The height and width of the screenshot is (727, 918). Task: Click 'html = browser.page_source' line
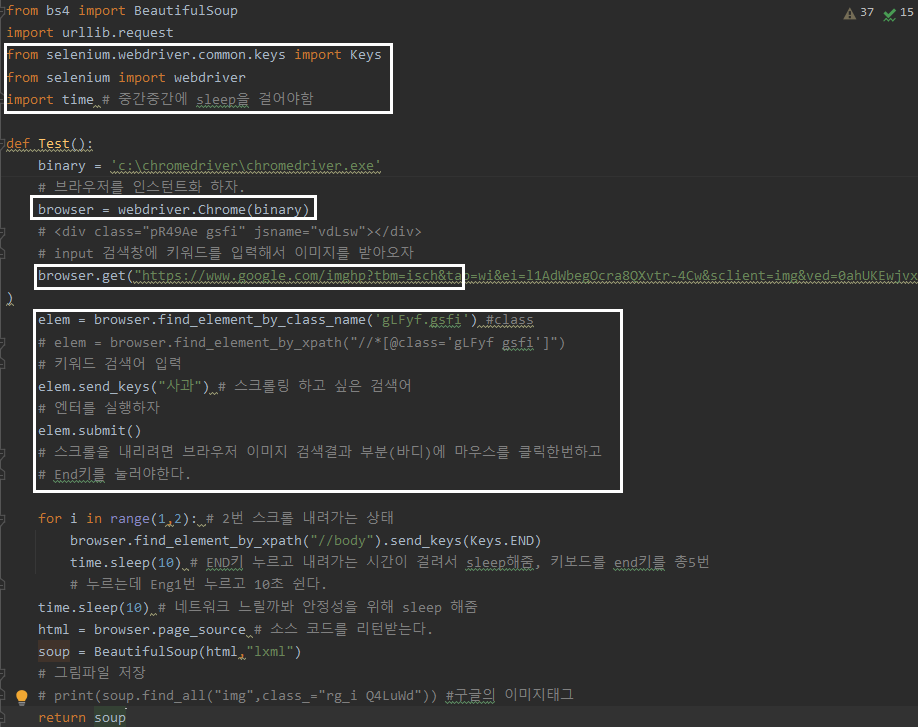pos(142,630)
